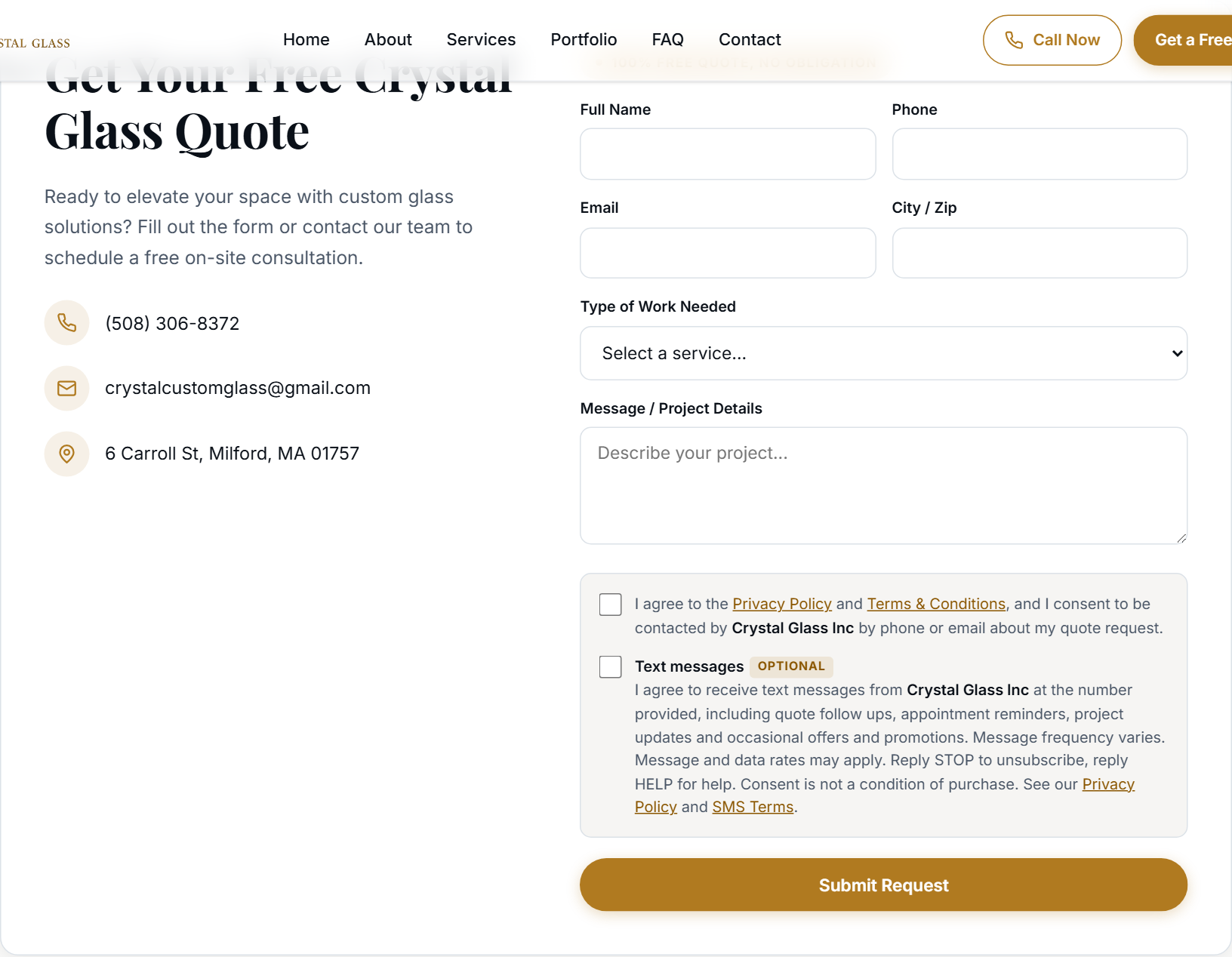The image size is (1232, 957).
Task: Open the Services nav menu item
Action: [481, 39]
